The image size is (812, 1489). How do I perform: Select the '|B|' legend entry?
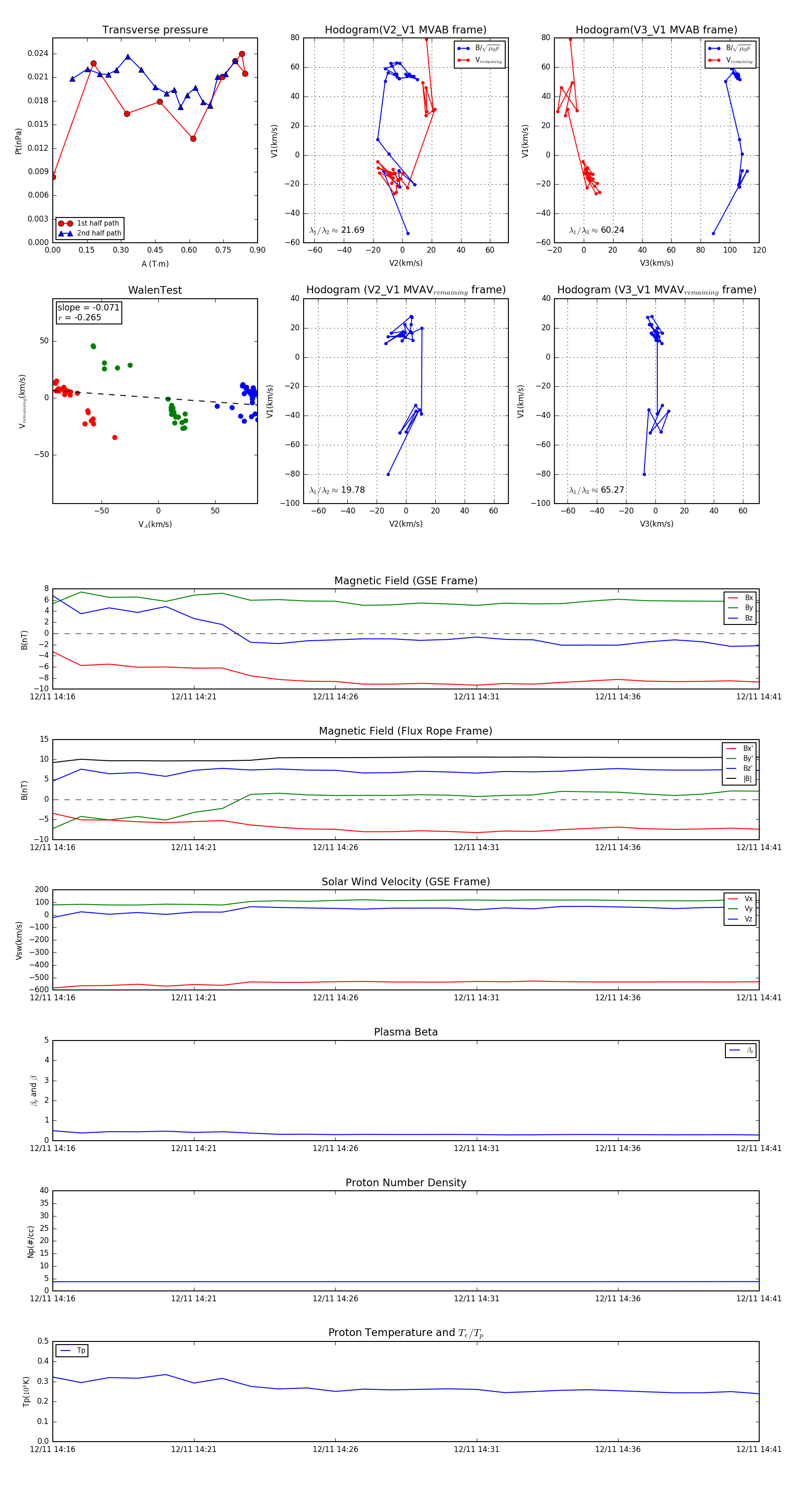(740, 779)
